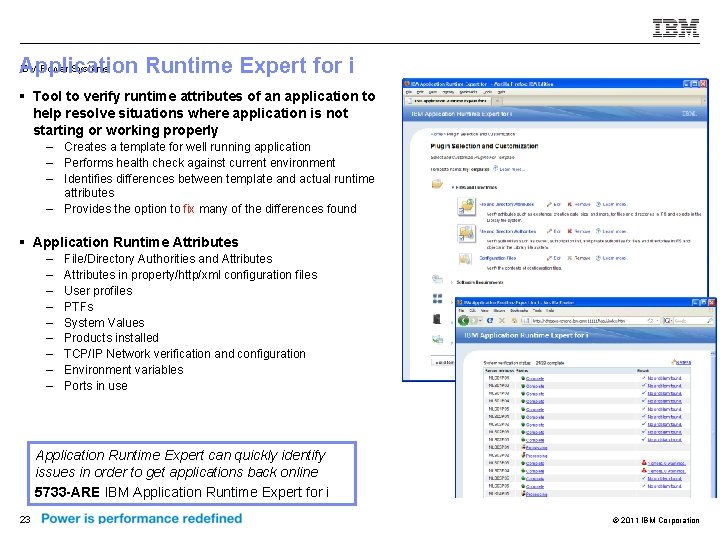
Task: Click the slide page number 23
Action: tap(25, 519)
